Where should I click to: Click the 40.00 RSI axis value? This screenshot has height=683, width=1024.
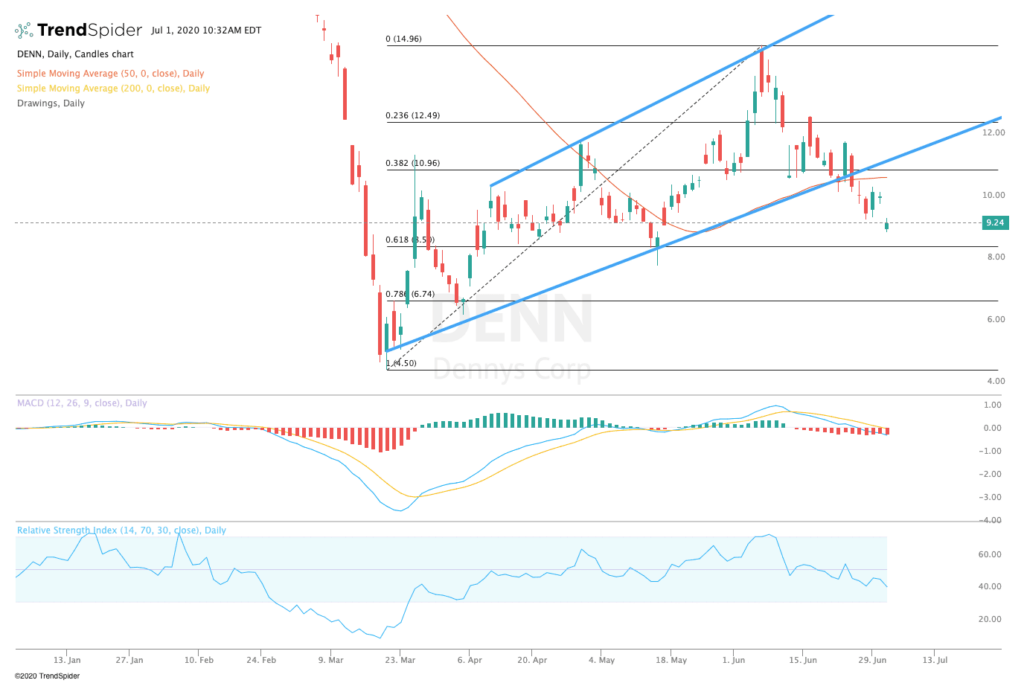(990, 586)
